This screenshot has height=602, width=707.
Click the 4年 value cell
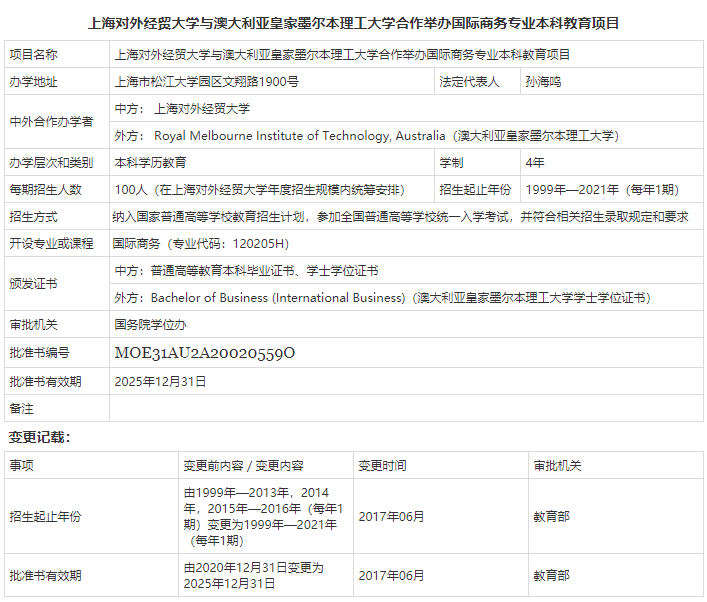click(612, 163)
